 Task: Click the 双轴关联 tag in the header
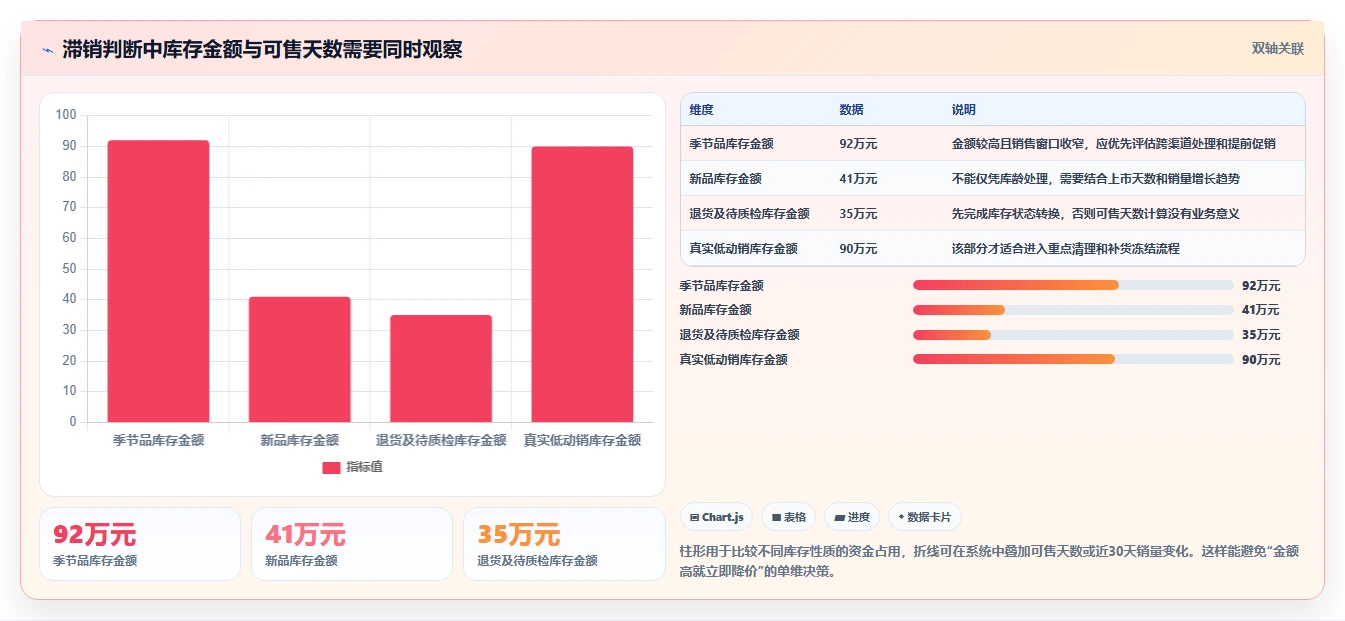click(x=1277, y=48)
